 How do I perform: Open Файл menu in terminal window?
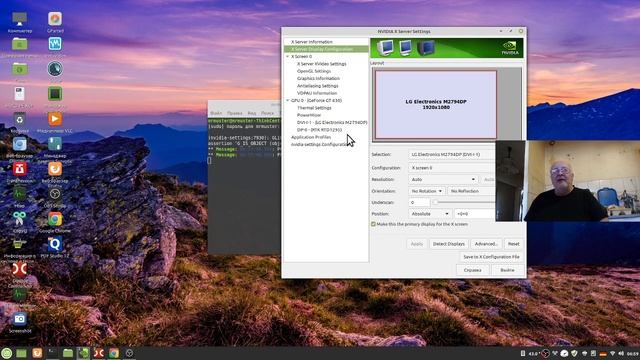pyautogui.click(x=216, y=113)
